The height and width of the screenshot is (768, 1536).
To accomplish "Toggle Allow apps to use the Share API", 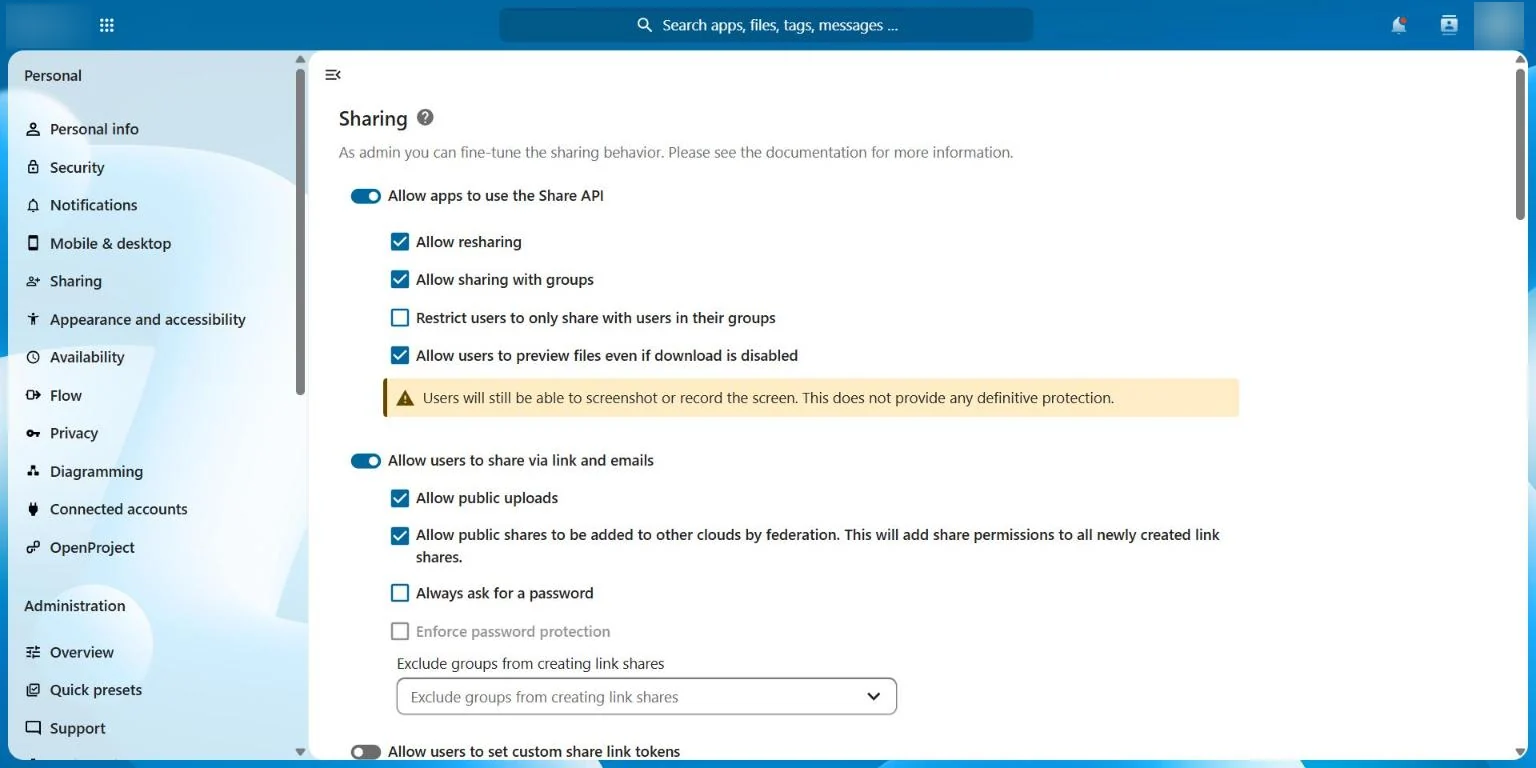I will (366, 196).
